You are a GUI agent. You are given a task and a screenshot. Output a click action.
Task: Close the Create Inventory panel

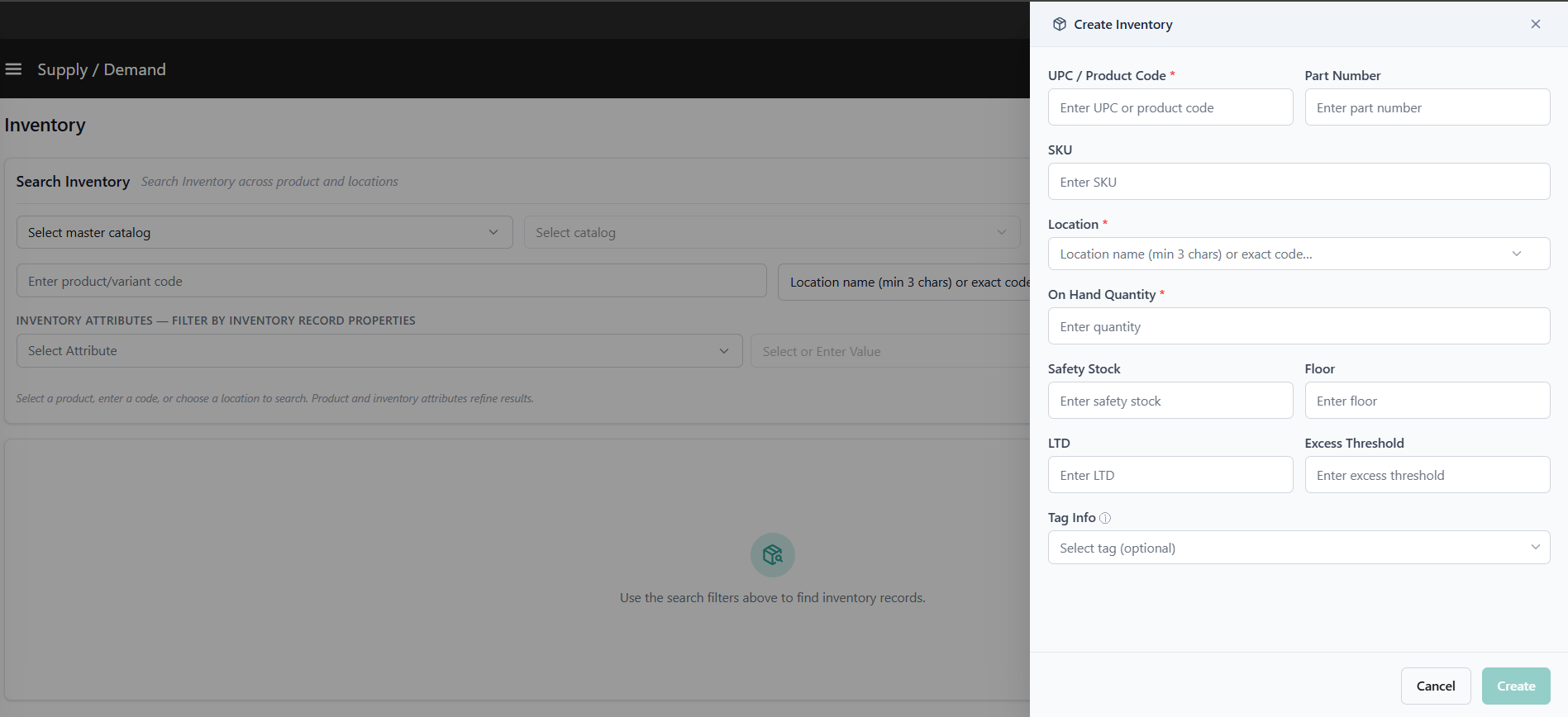tap(1535, 24)
